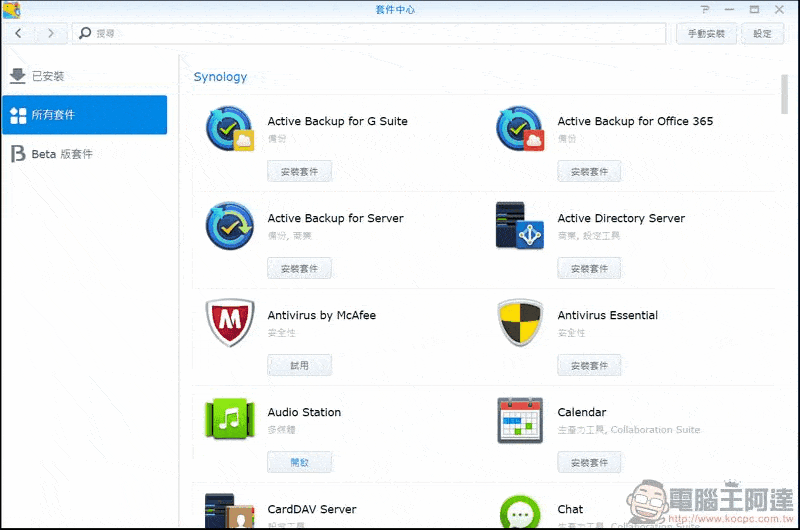Go forward with the right arrow button
Image resolution: width=800 pixels, height=530 pixels.
click(51, 34)
